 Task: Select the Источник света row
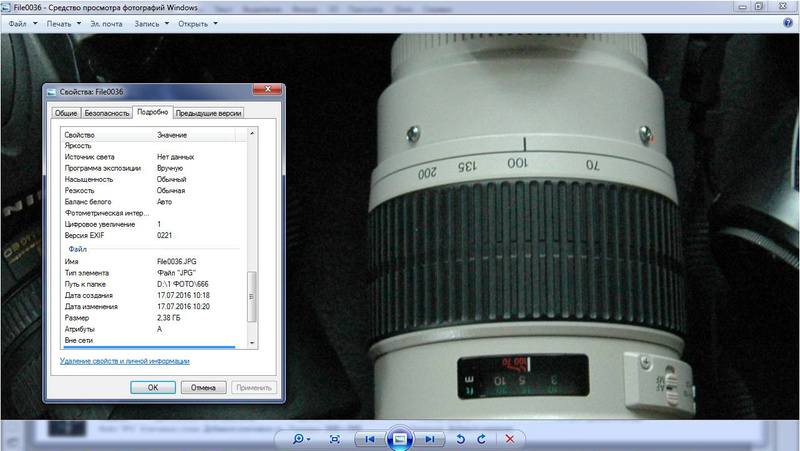pos(154,157)
